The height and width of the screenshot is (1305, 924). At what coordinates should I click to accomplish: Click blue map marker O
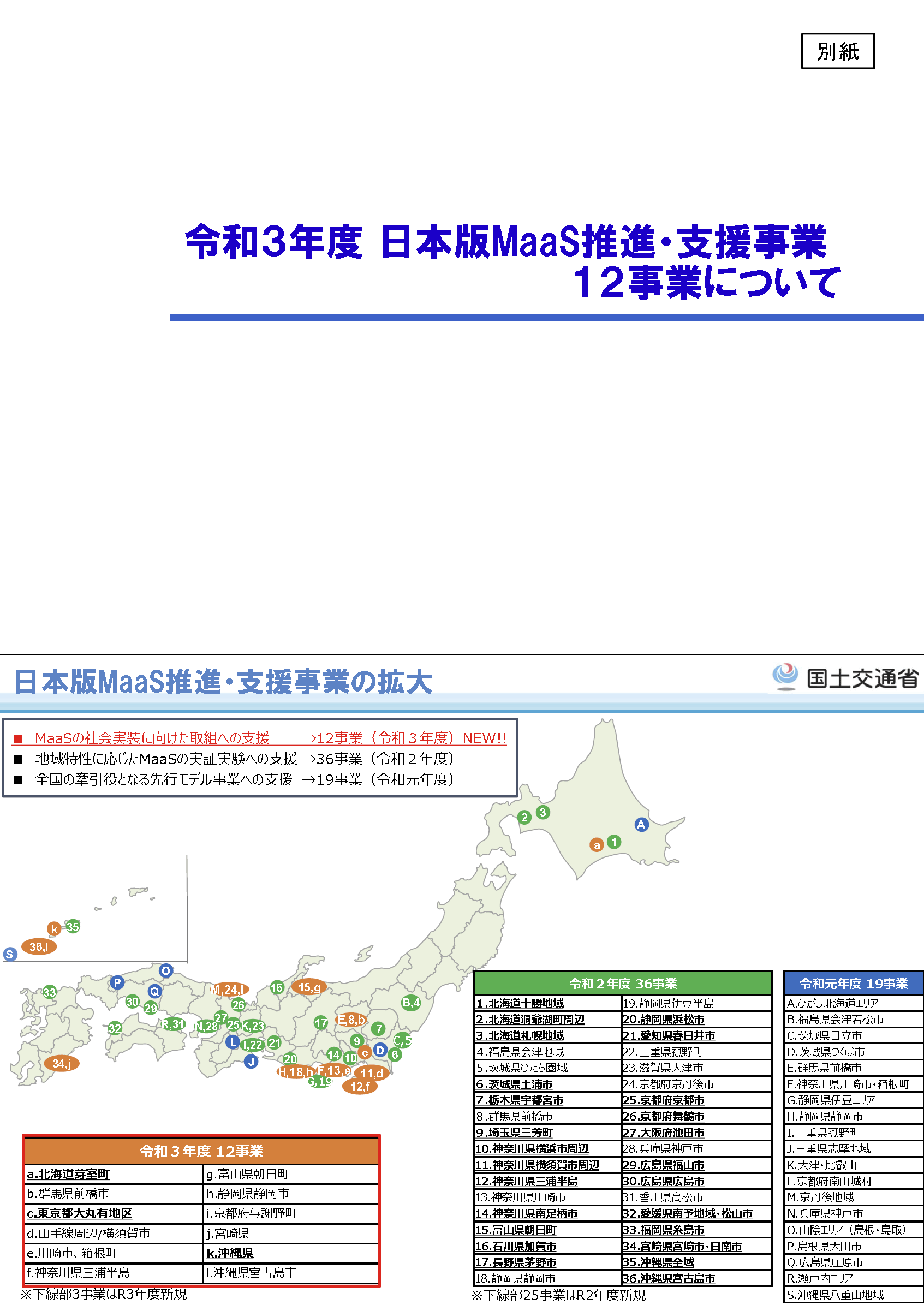pos(165,970)
